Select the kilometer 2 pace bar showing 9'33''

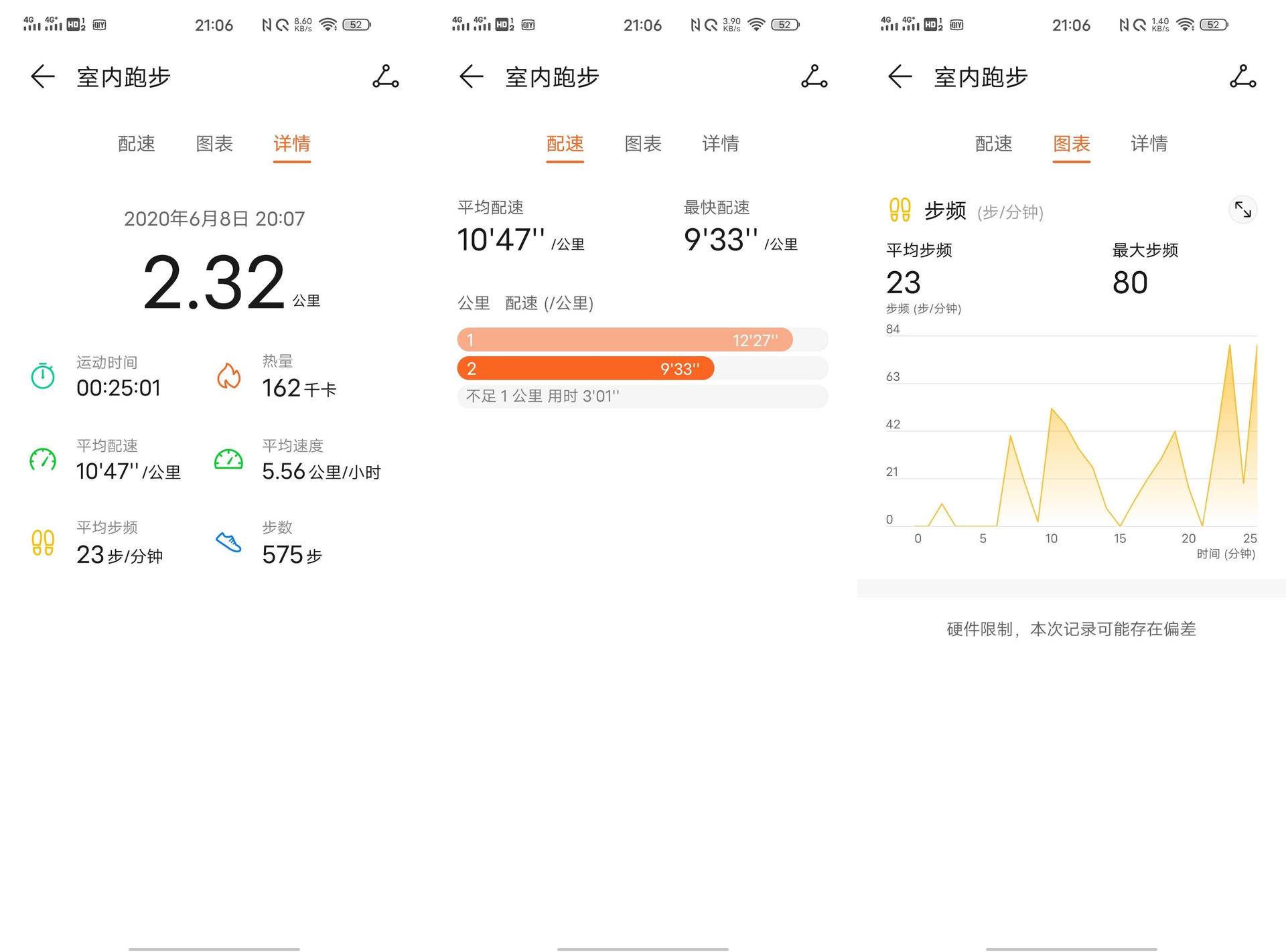tap(585, 368)
